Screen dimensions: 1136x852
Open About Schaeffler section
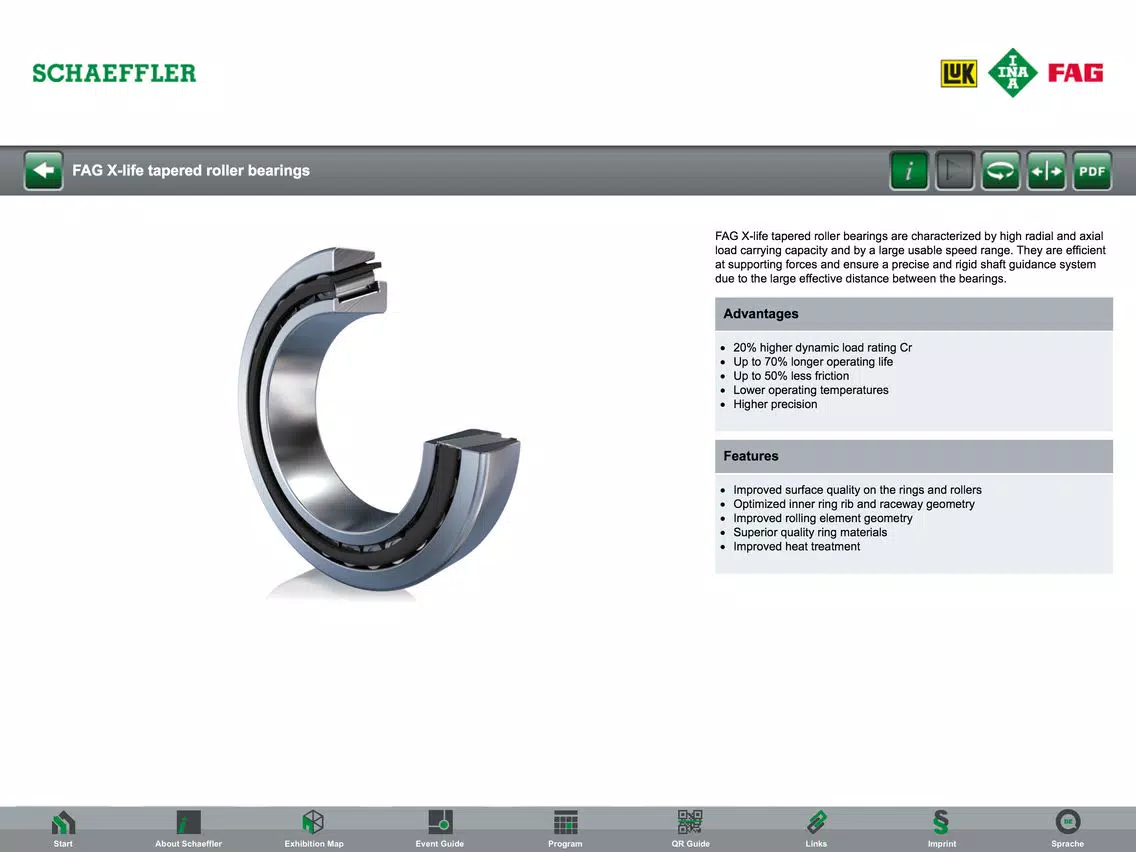coord(188,829)
